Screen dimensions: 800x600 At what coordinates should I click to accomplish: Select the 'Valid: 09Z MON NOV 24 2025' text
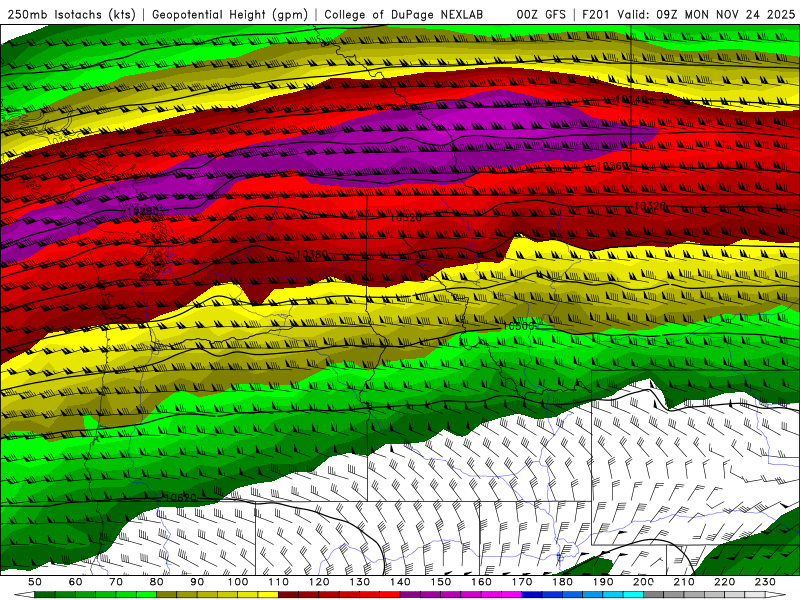pyautogui.click(x=706, y=14)
